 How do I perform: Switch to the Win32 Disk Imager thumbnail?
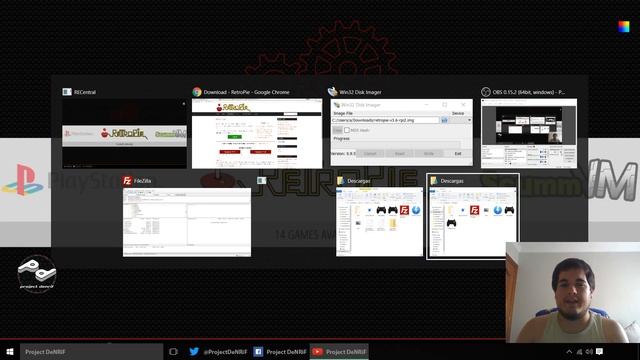coord(402,132)
